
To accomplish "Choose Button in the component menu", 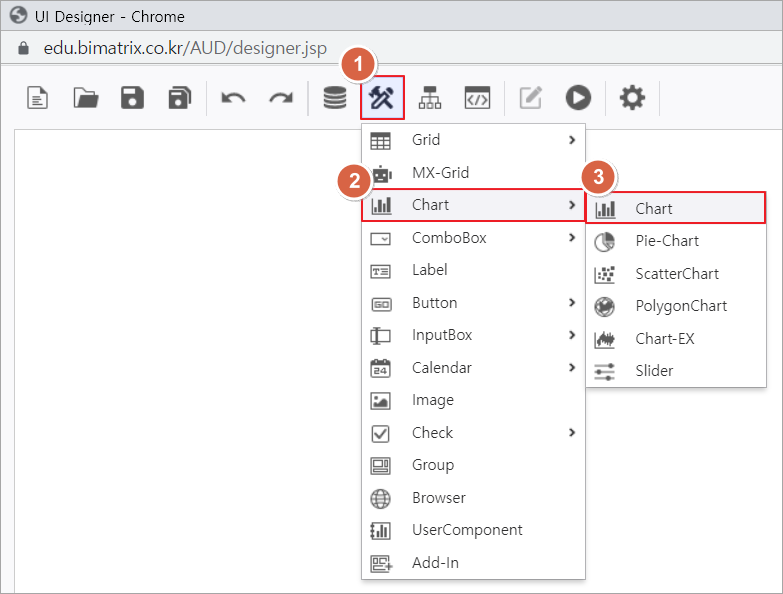I will [x=473, y=303].
